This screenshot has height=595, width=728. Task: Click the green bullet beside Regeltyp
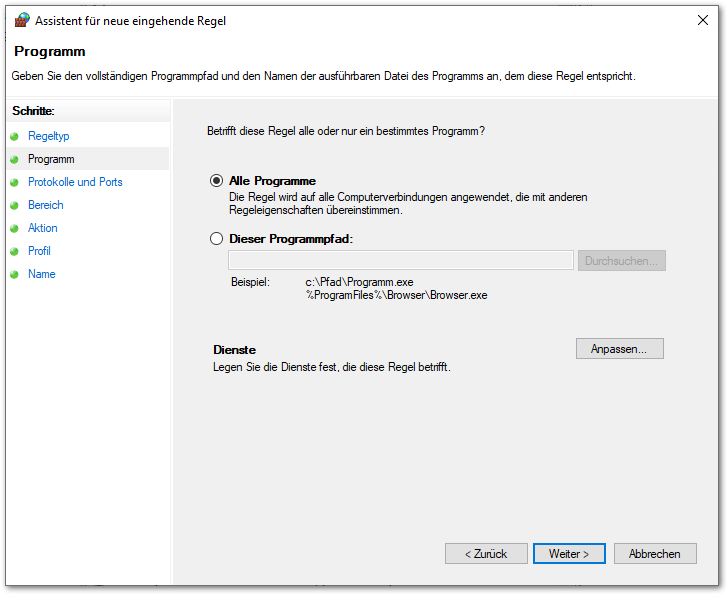14,136
